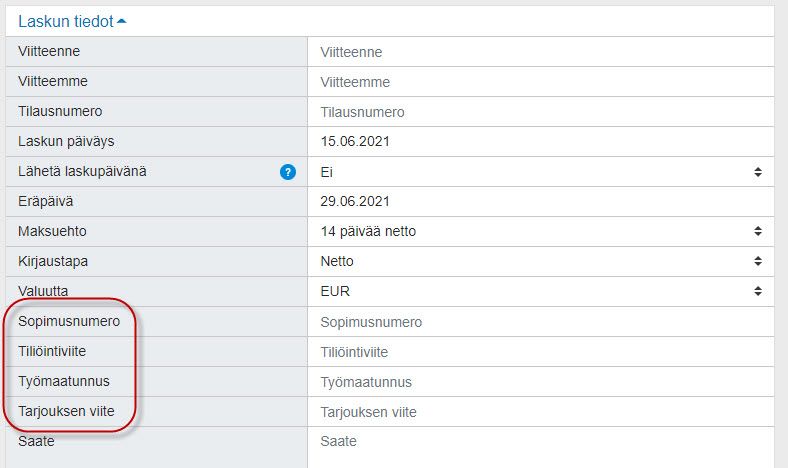Open the Kirjaustapa dropdown
Screen dimensions: 788x468
(x=540, y=262)
